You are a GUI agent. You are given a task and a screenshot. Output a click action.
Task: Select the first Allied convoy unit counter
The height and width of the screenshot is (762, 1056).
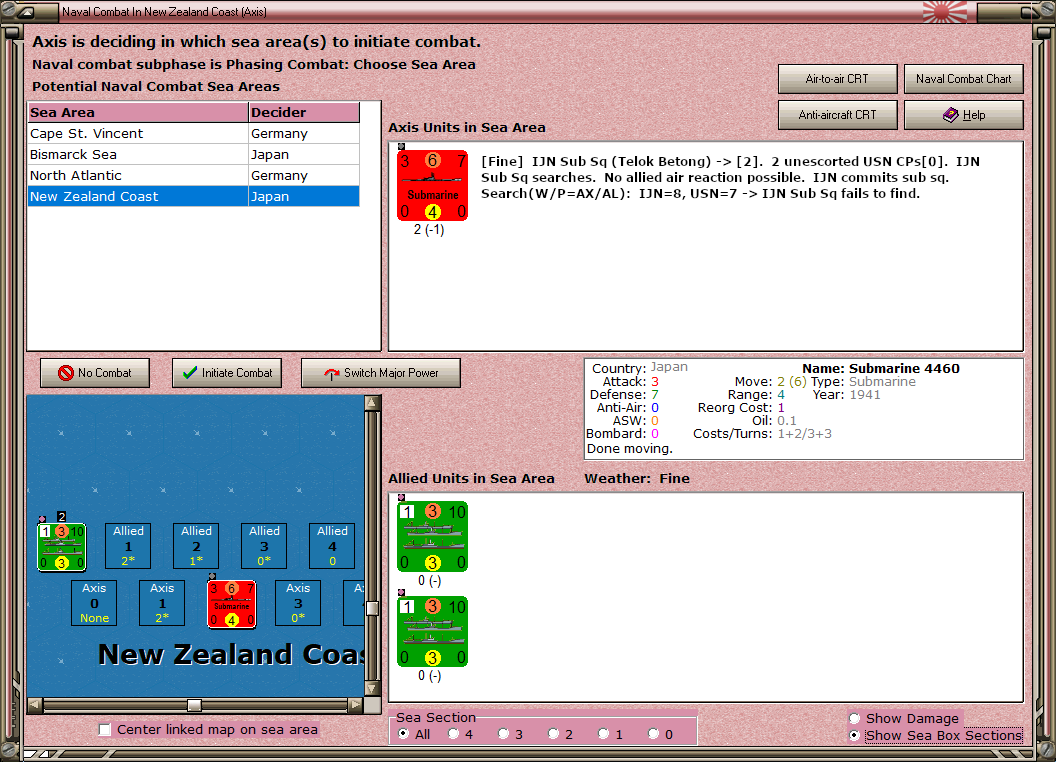click(x=432, y=536)
